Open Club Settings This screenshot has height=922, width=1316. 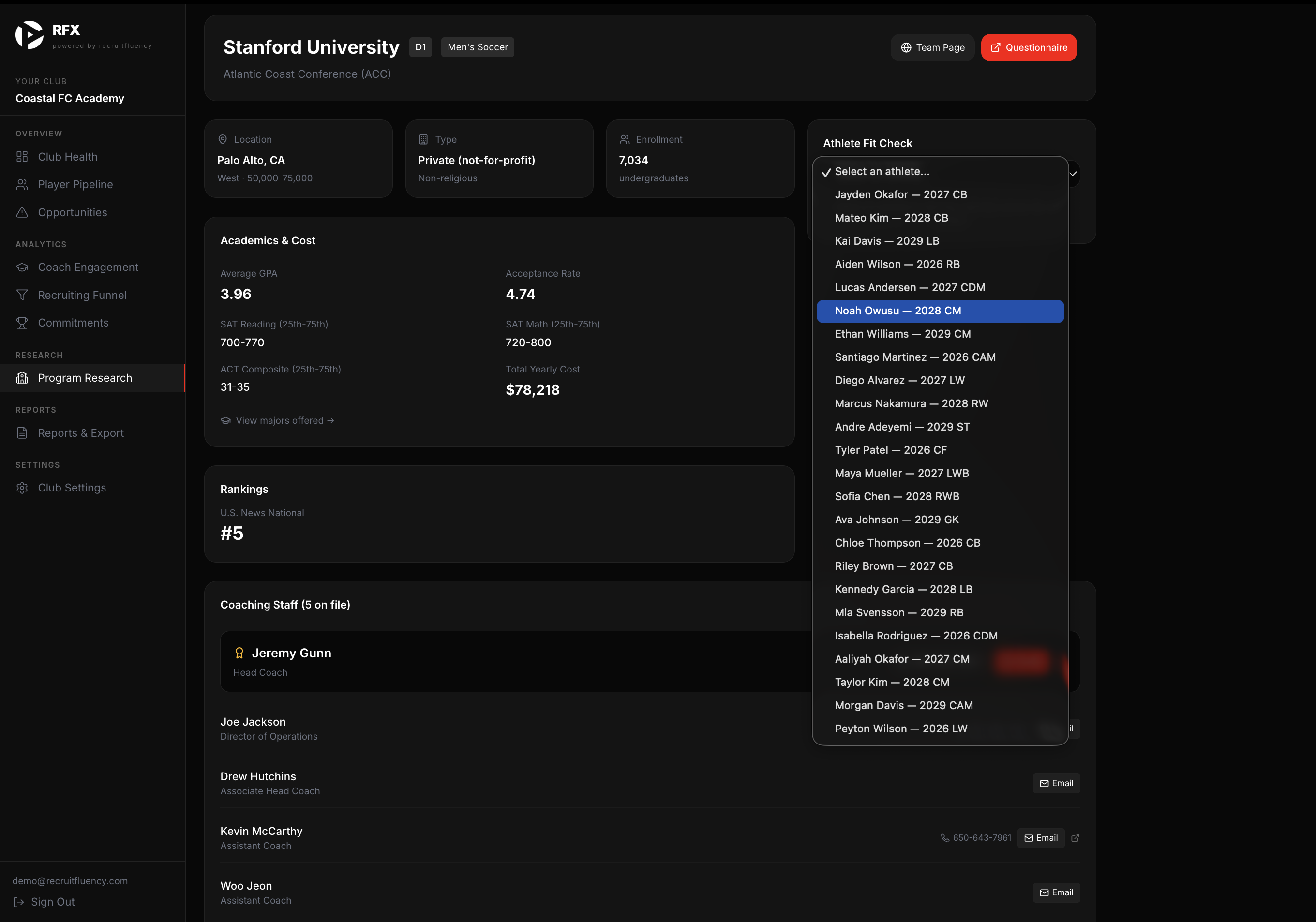point(92,488)
